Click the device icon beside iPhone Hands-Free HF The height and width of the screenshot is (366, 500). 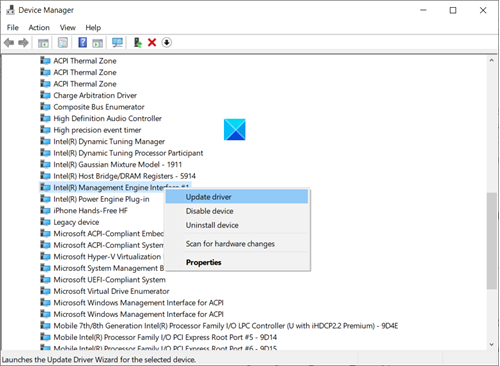click(x=45, y=210)
